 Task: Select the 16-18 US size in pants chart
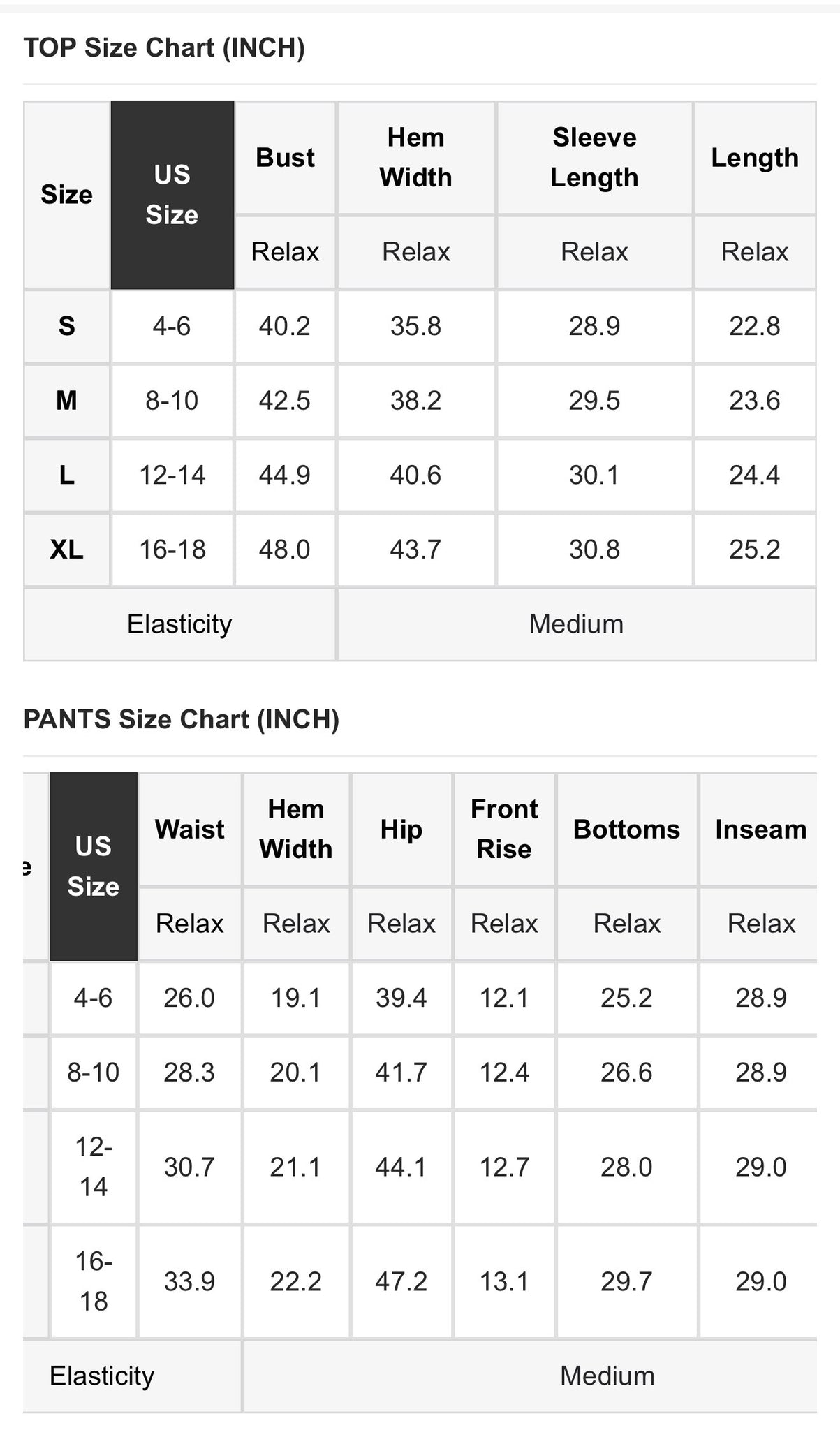94,1281
